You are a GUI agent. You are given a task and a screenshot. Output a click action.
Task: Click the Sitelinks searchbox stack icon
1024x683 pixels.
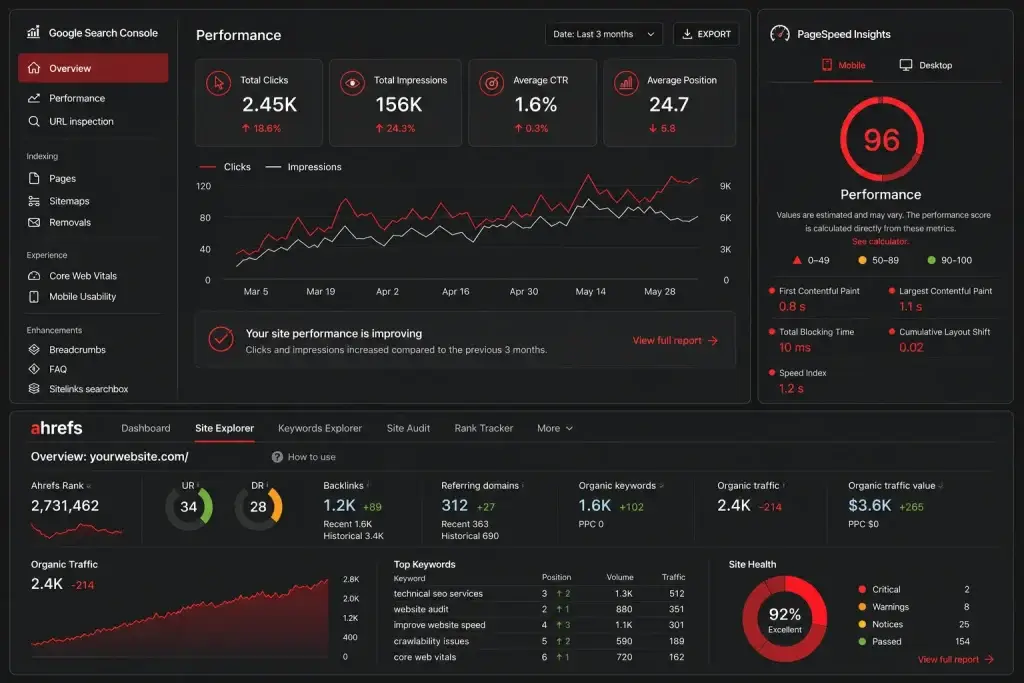34,389
